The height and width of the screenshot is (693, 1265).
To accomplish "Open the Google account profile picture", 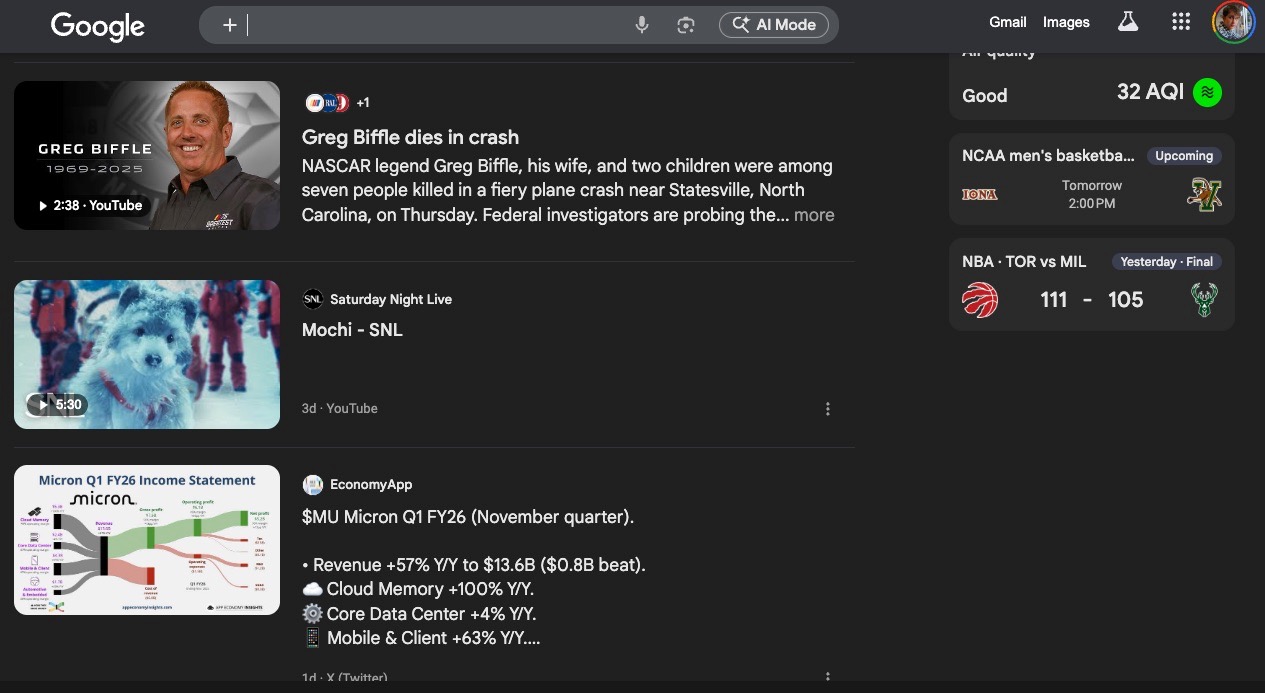I will pos(1233,22).
